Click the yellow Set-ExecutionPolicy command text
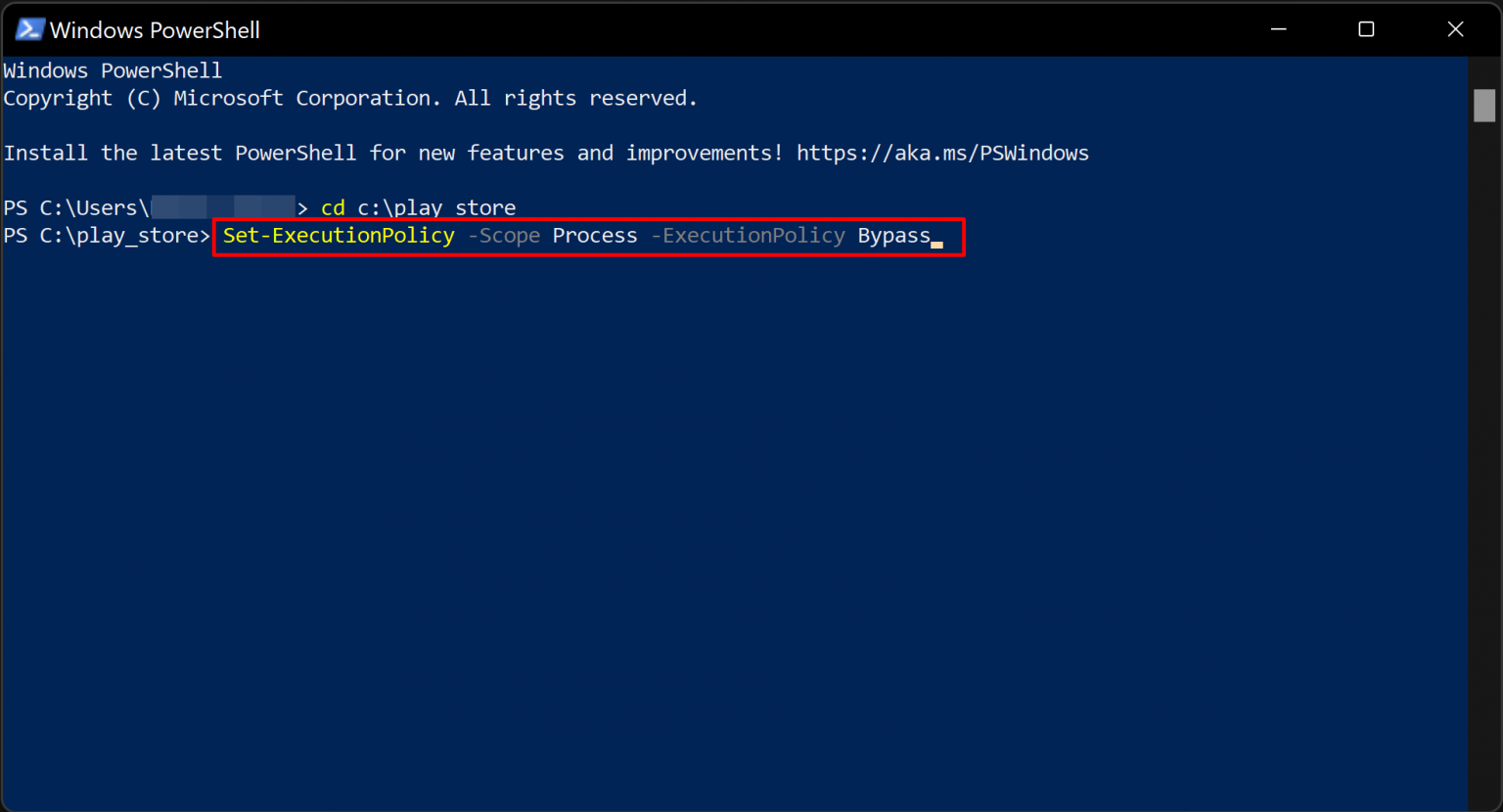1503x812 pixels. [x=339, y=236]
